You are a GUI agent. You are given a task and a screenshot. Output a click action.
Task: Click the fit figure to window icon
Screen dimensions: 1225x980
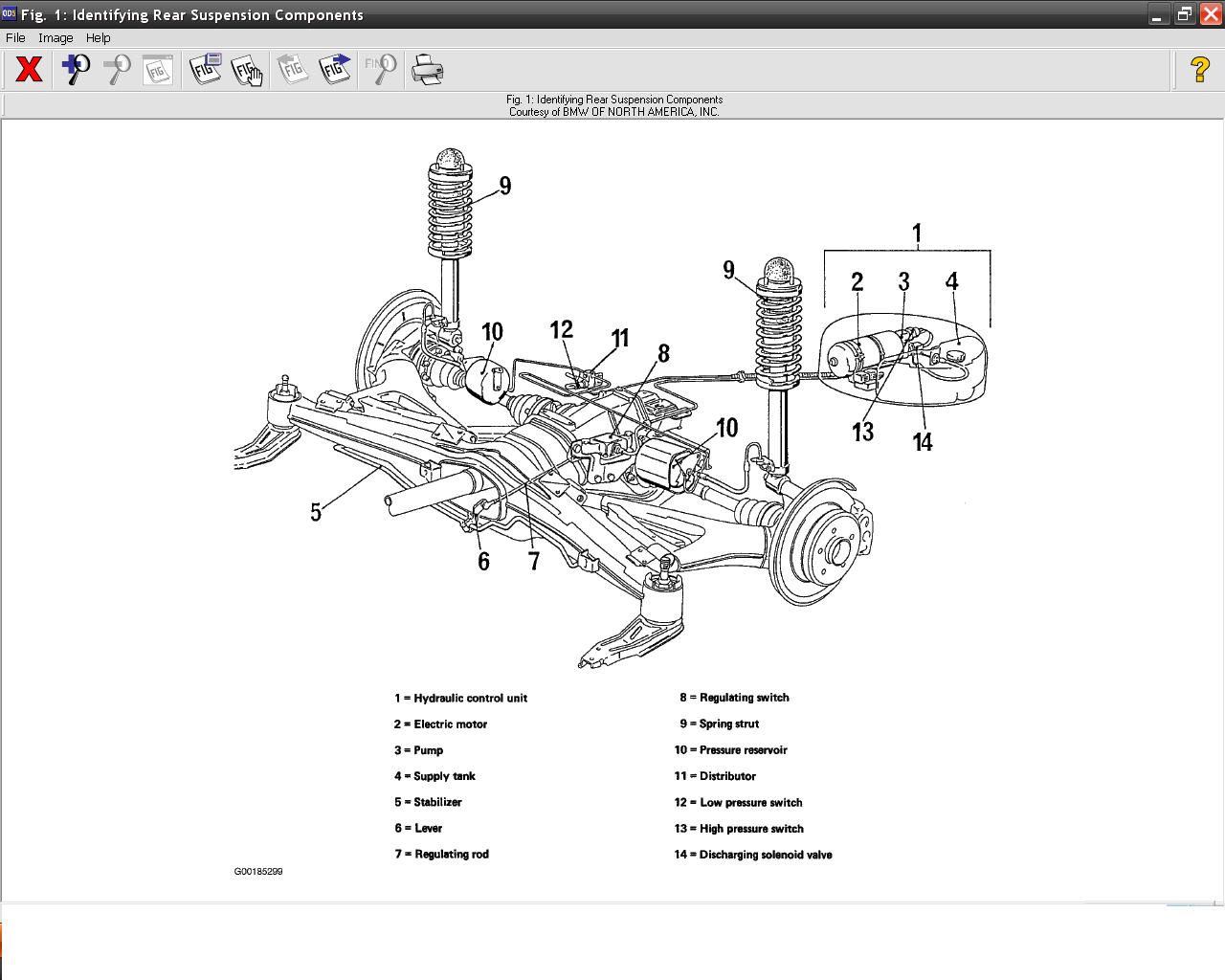(157, 70)
